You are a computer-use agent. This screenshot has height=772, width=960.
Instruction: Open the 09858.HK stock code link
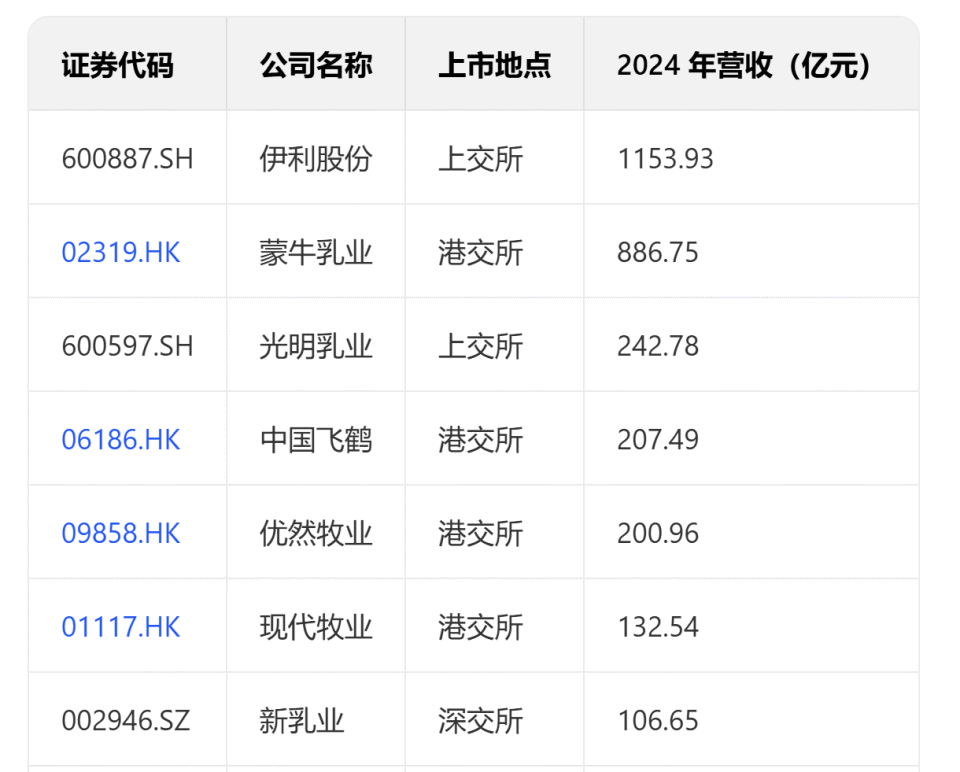121,533
